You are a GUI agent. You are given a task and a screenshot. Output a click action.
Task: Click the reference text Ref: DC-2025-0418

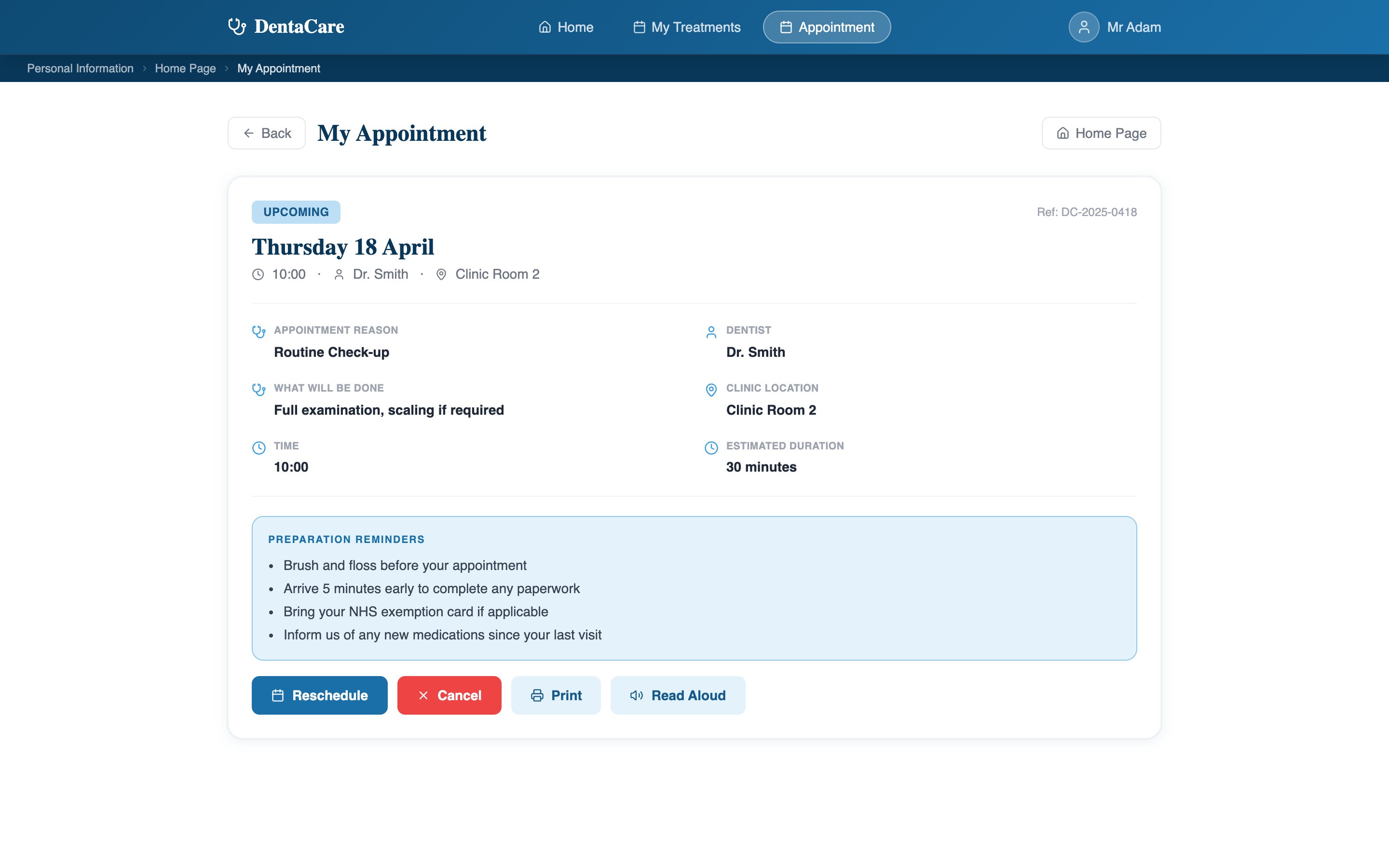pyautogui.click(x=1087, y=212)
